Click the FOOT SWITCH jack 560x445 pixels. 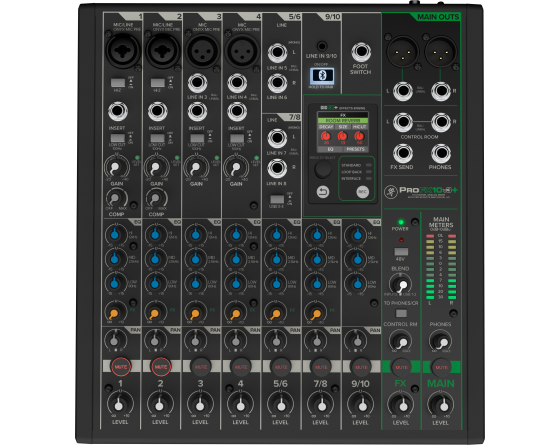(361, 52)
